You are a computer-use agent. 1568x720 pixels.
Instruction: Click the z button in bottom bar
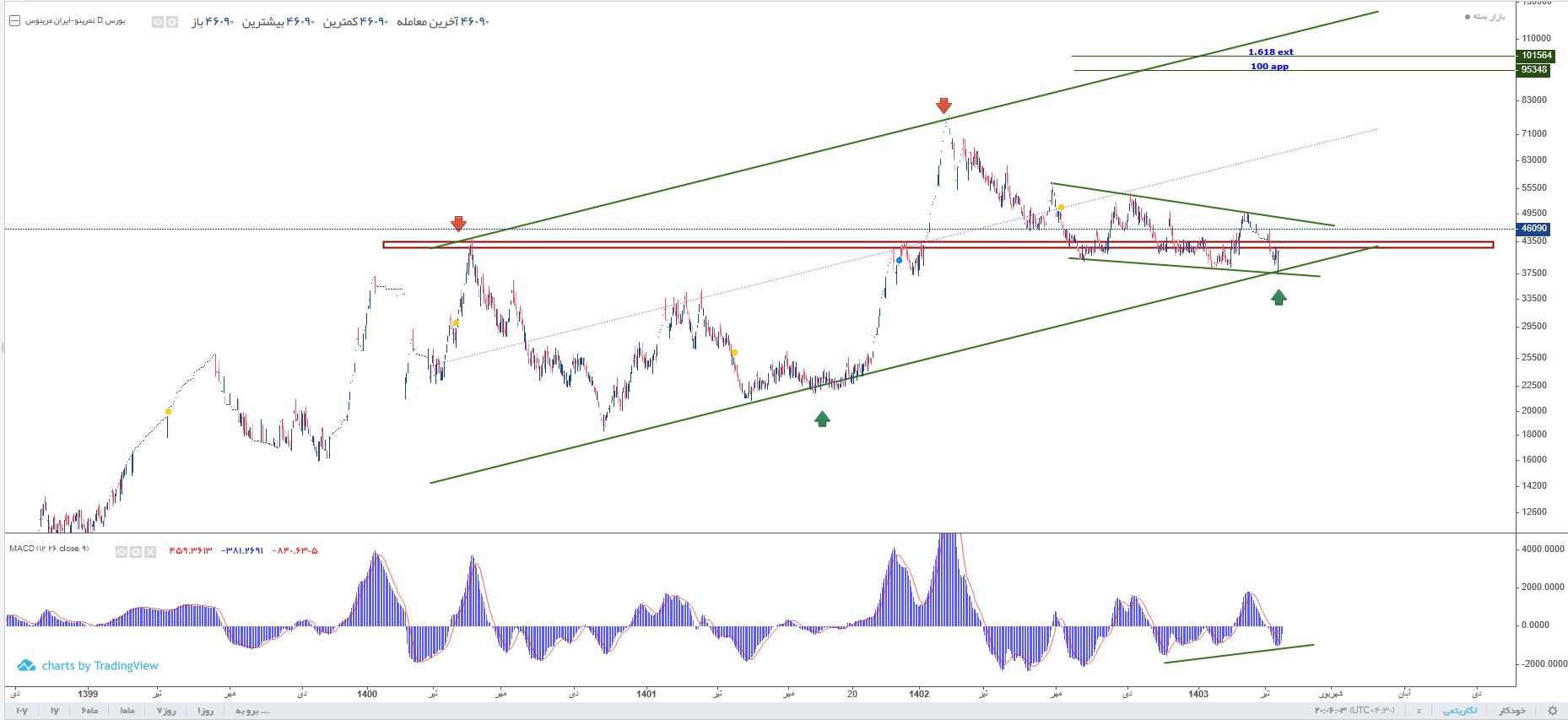click(x=1419, y=711)
